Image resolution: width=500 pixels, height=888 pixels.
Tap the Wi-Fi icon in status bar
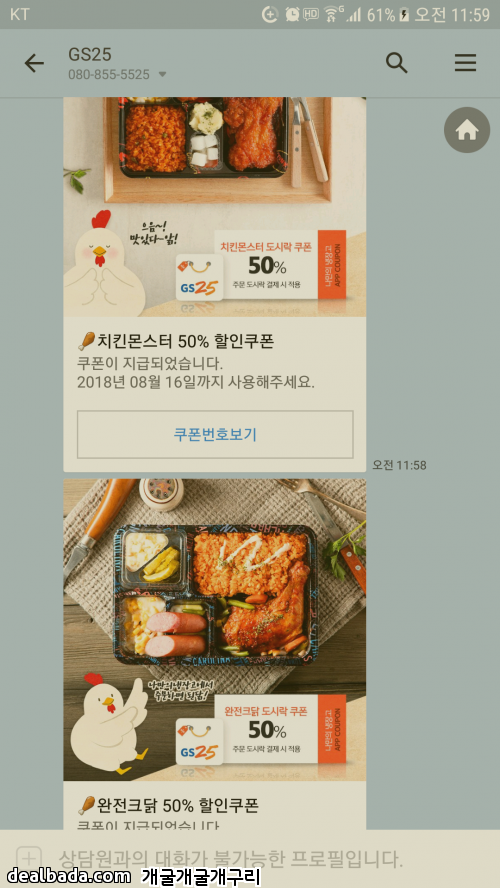click(x=333, y=15)
